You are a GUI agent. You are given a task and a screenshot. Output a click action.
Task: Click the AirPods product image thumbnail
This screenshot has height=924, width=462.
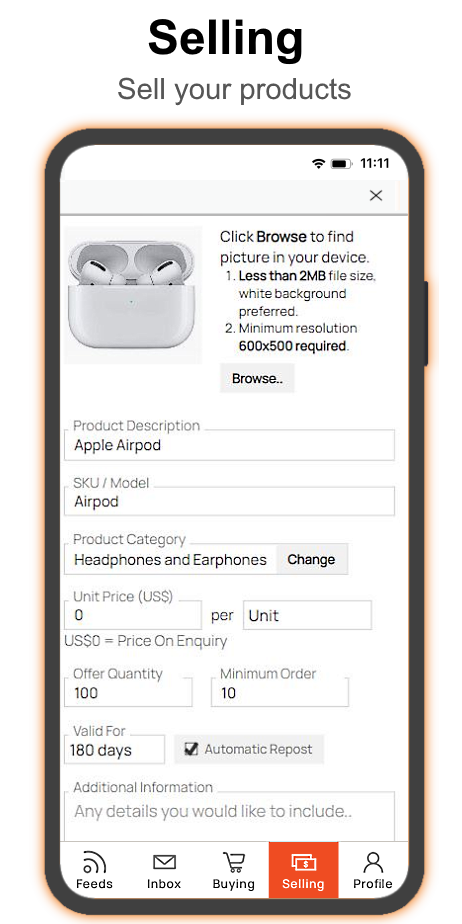coord(133,295)
